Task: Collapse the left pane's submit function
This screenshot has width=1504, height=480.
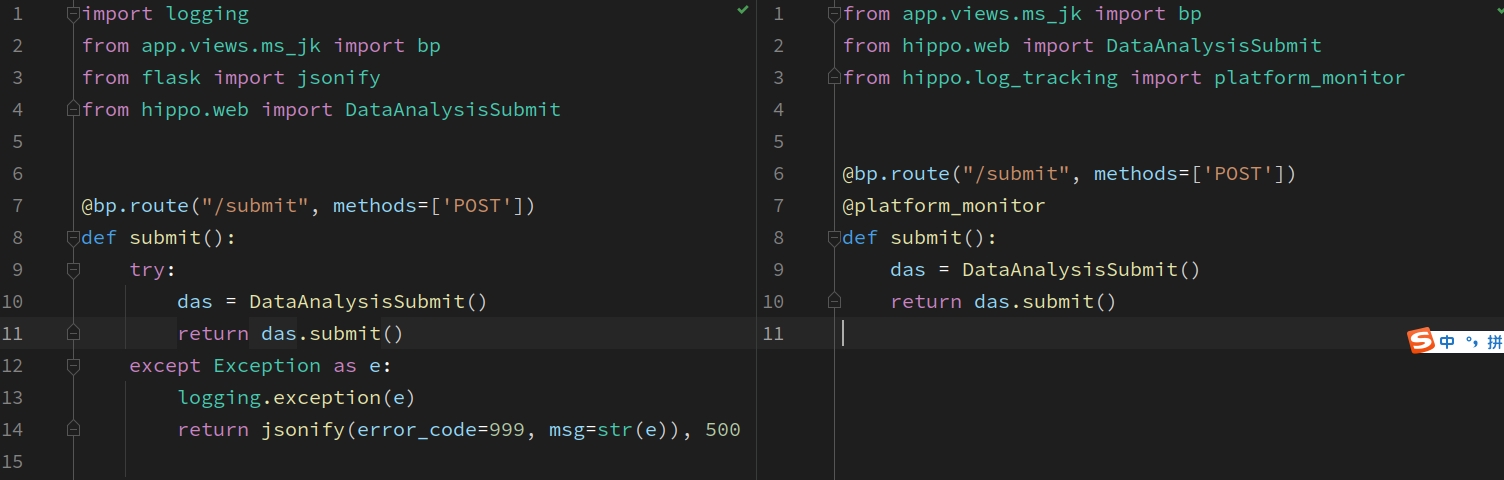Action: pyautogui.click(x=73, y=238)
